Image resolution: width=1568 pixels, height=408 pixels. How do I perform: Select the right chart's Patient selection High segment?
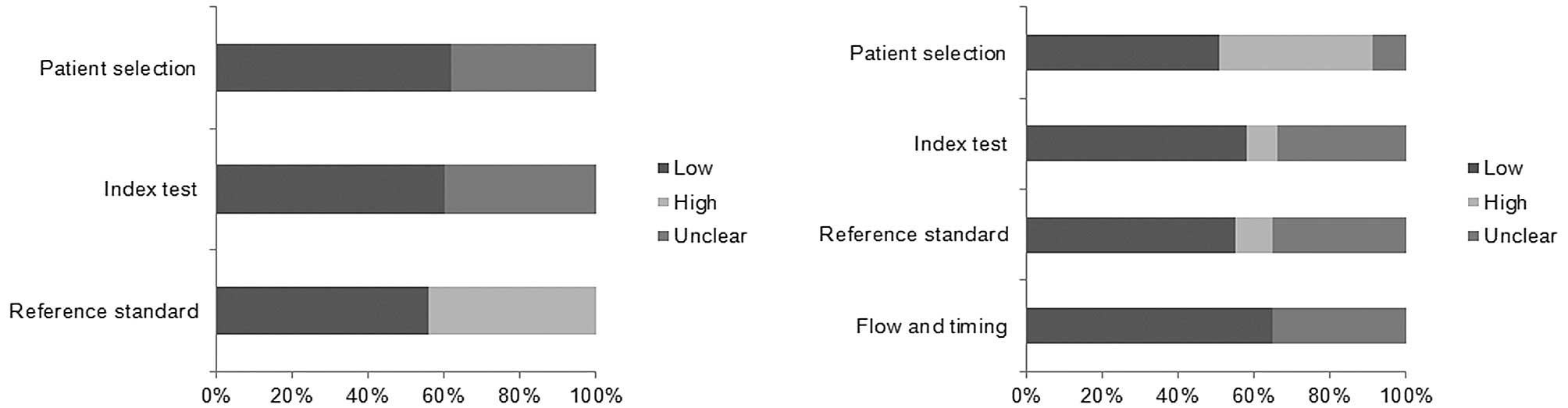point(1295,53)
